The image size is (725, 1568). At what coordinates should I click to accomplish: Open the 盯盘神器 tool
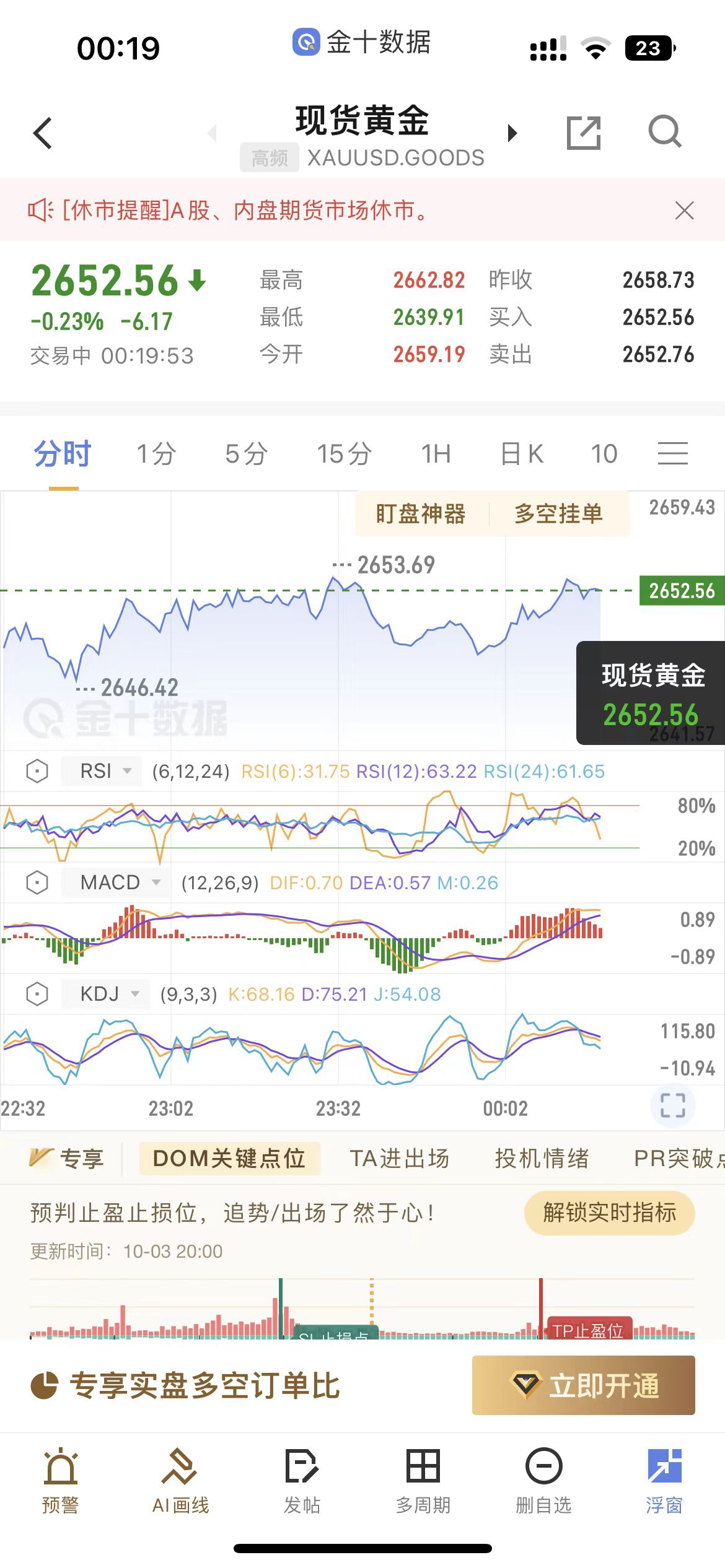click(421, 513)
